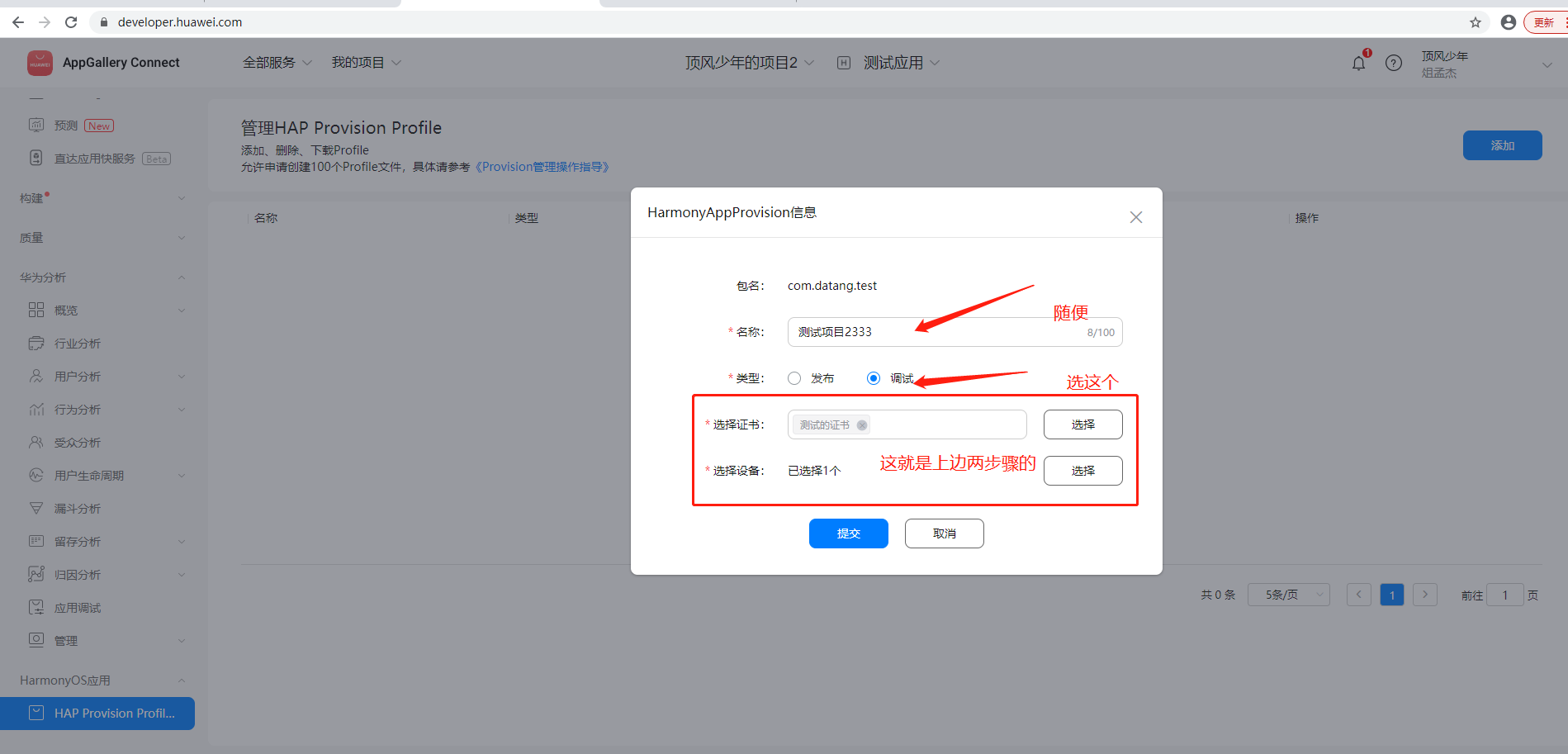
Task: Expand the 顶风少年 account menu
Action: pos(1547,64)
